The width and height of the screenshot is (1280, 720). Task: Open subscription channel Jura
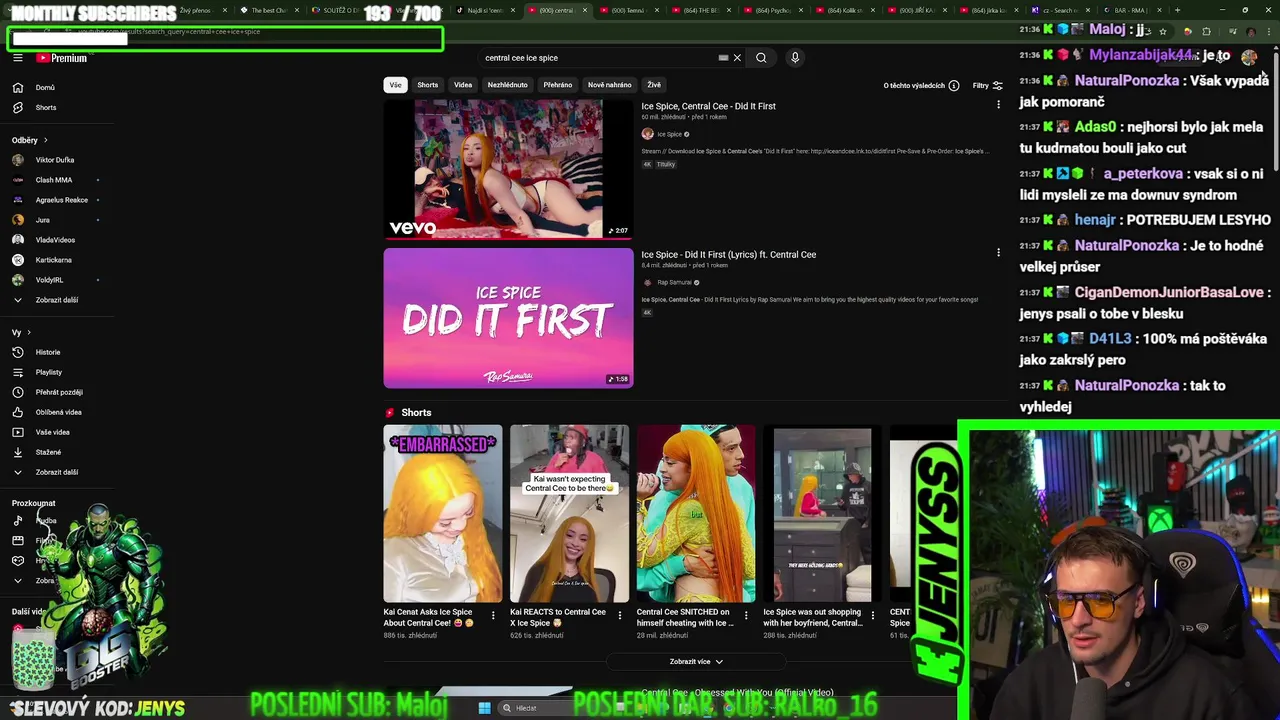42,220
